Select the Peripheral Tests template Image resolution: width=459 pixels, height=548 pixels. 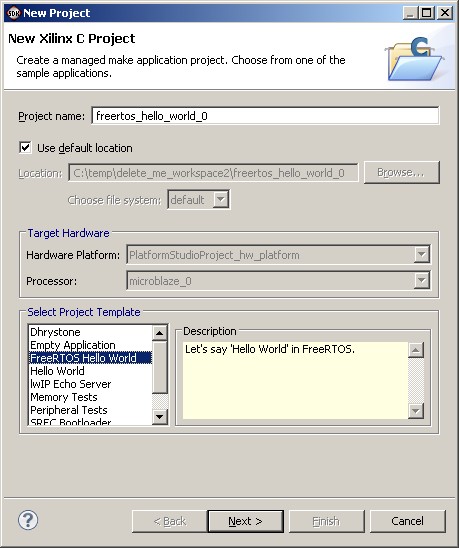90,410
